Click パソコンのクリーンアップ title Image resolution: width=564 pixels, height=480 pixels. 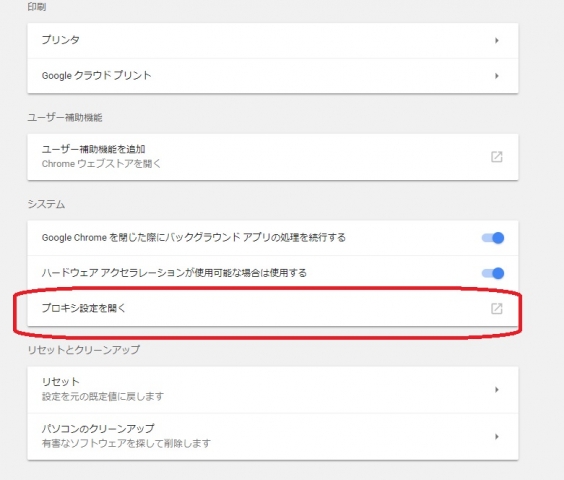pyautogui.click(x=98, y=428)
